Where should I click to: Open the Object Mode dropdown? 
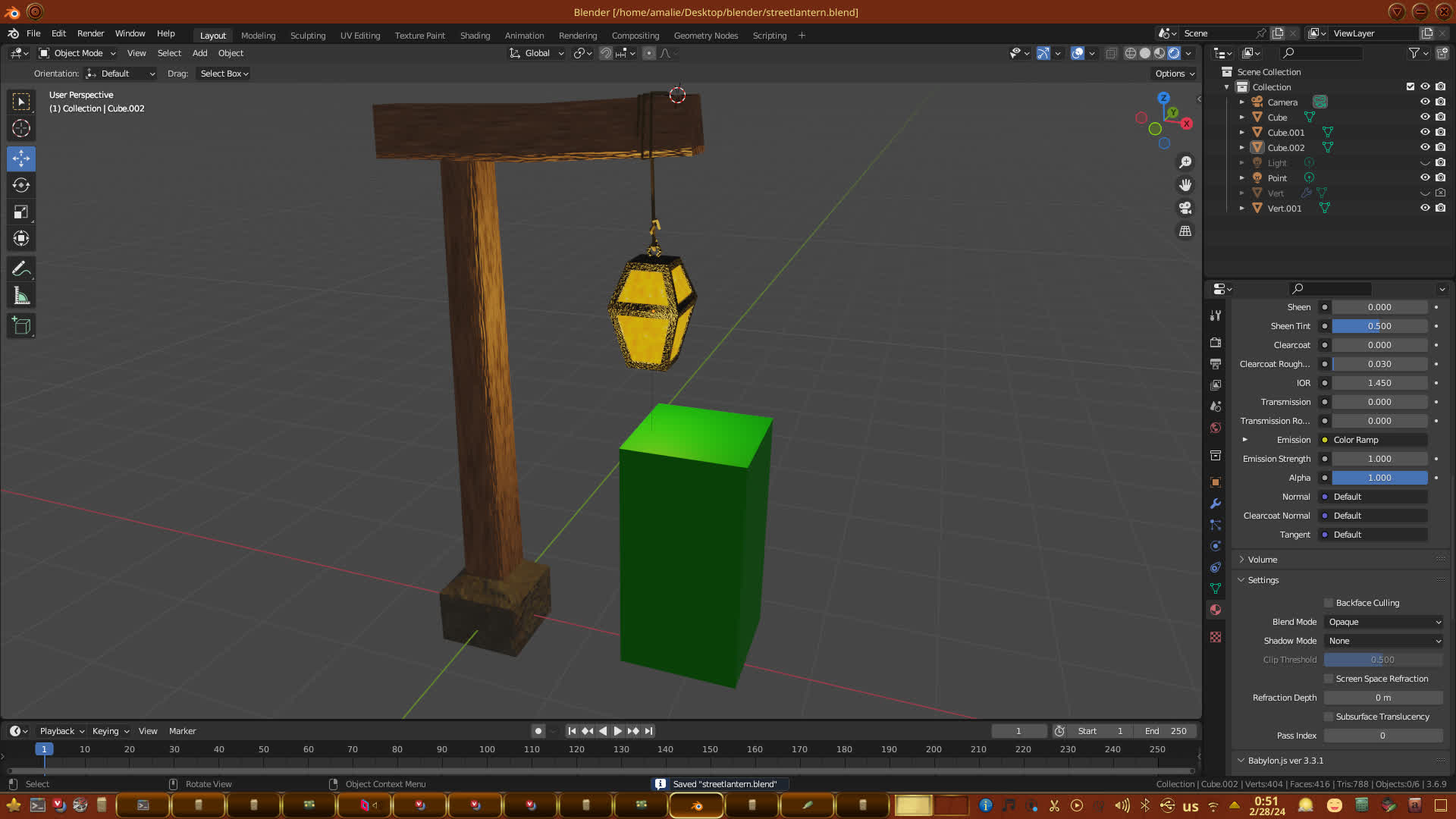click(77, 53)
